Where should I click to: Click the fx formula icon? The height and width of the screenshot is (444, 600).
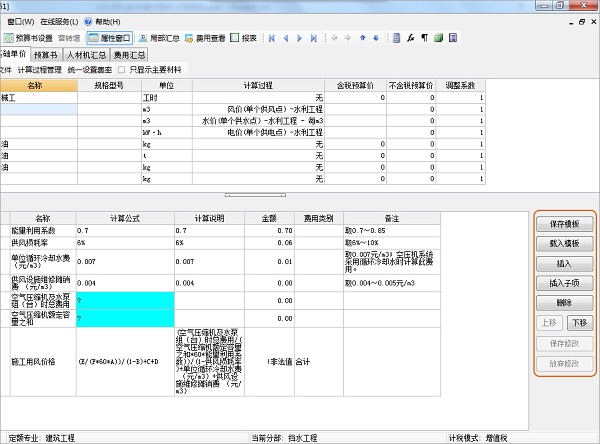(x=410, y=38)
